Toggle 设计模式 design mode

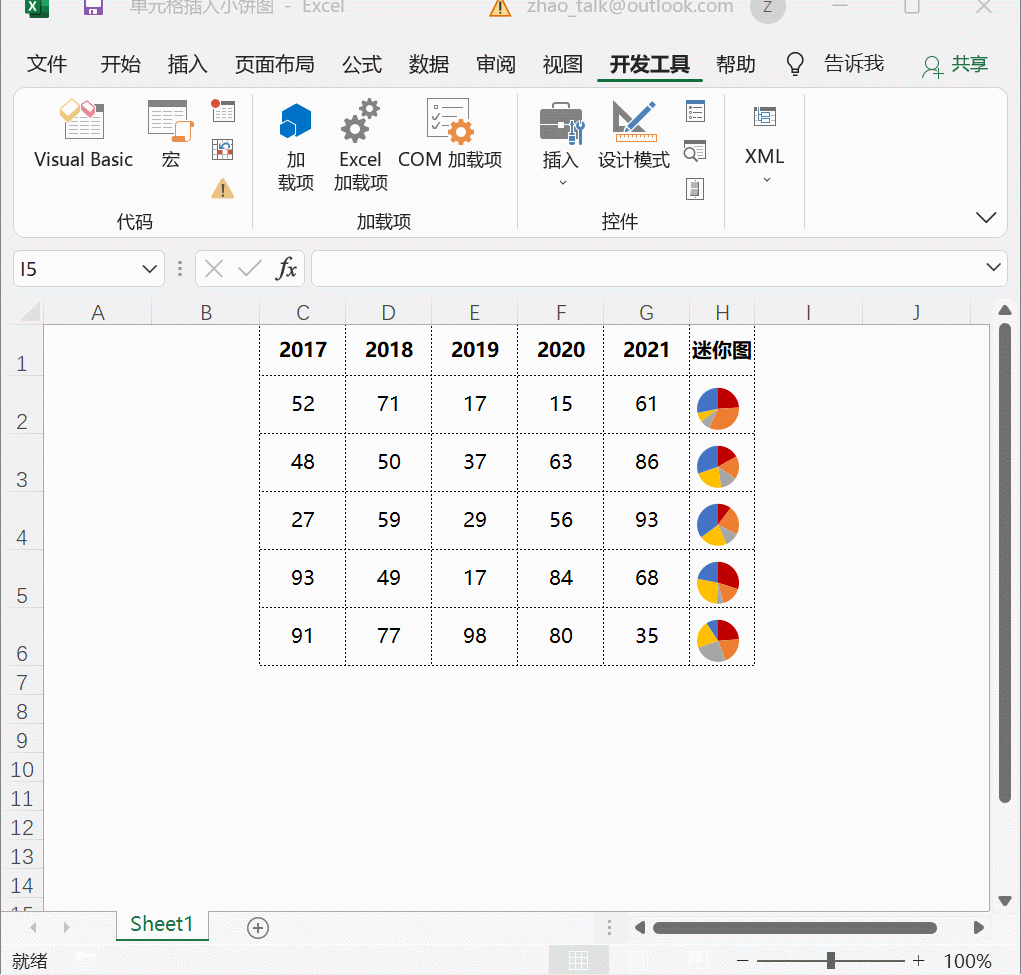pyautogui.click(x=634, y=134)
